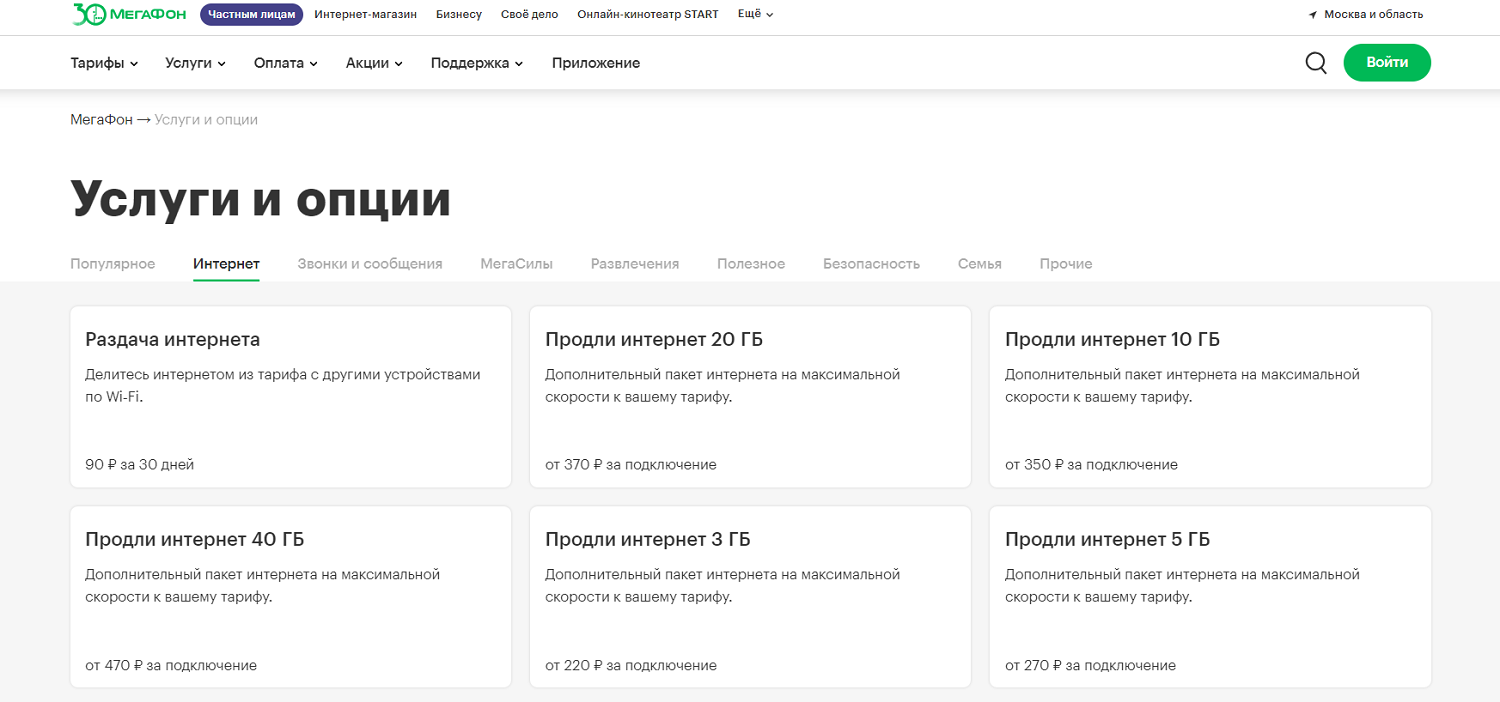
Task: Switch to the Популярное tab
Action: pyautogui.click(x=113, y=264)
